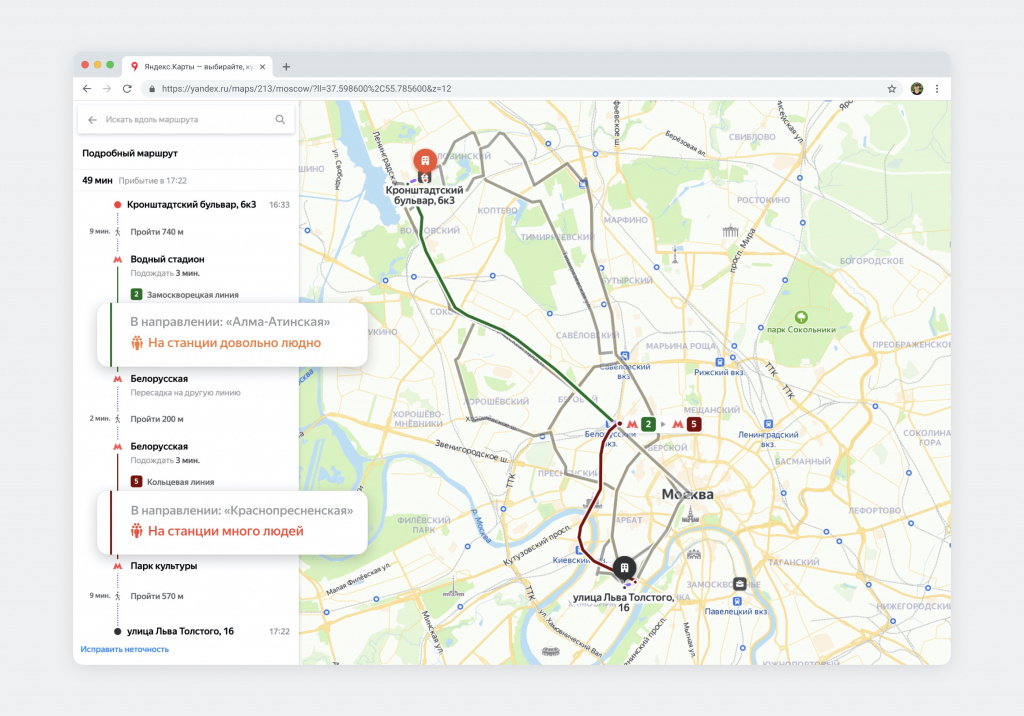The height and width of the screenshot is (716, 1024).
Task: Open a new browser tab
Action: [x=286, y=67]
